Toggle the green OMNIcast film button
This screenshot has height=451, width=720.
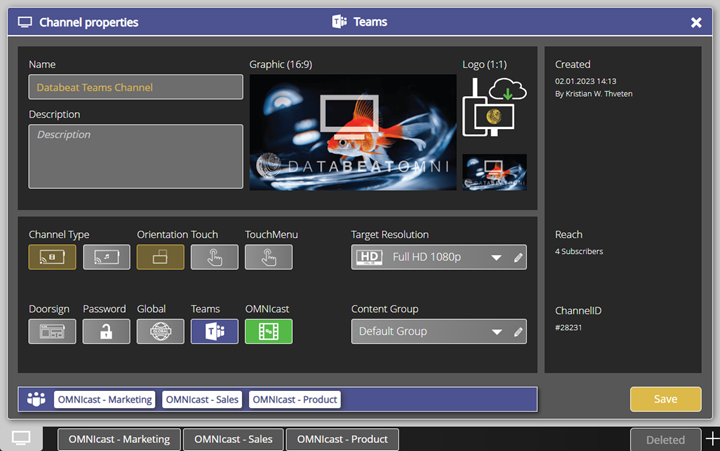[269, 331]
